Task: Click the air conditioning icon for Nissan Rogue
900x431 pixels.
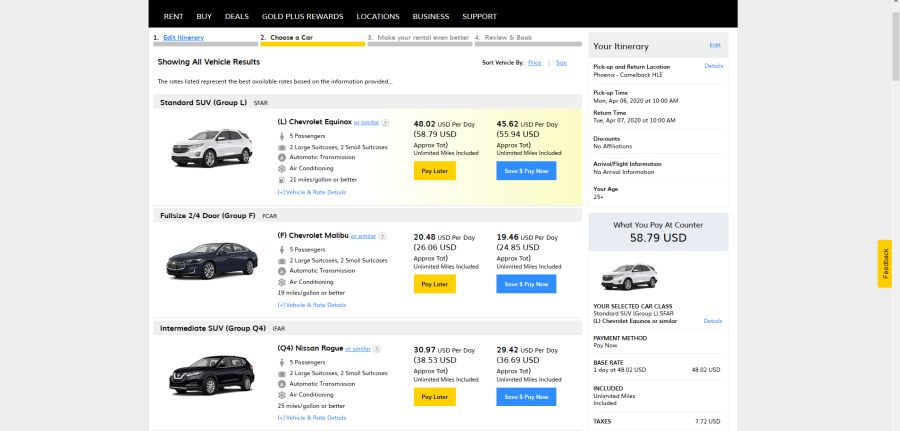Action: click(281, 395)
